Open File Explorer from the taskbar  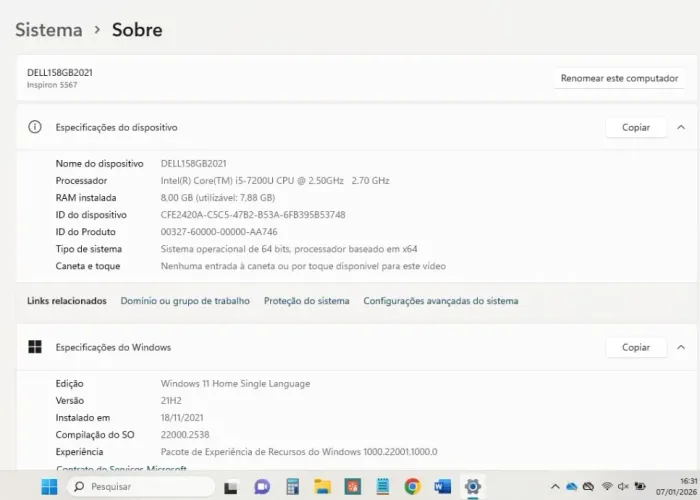322,487
